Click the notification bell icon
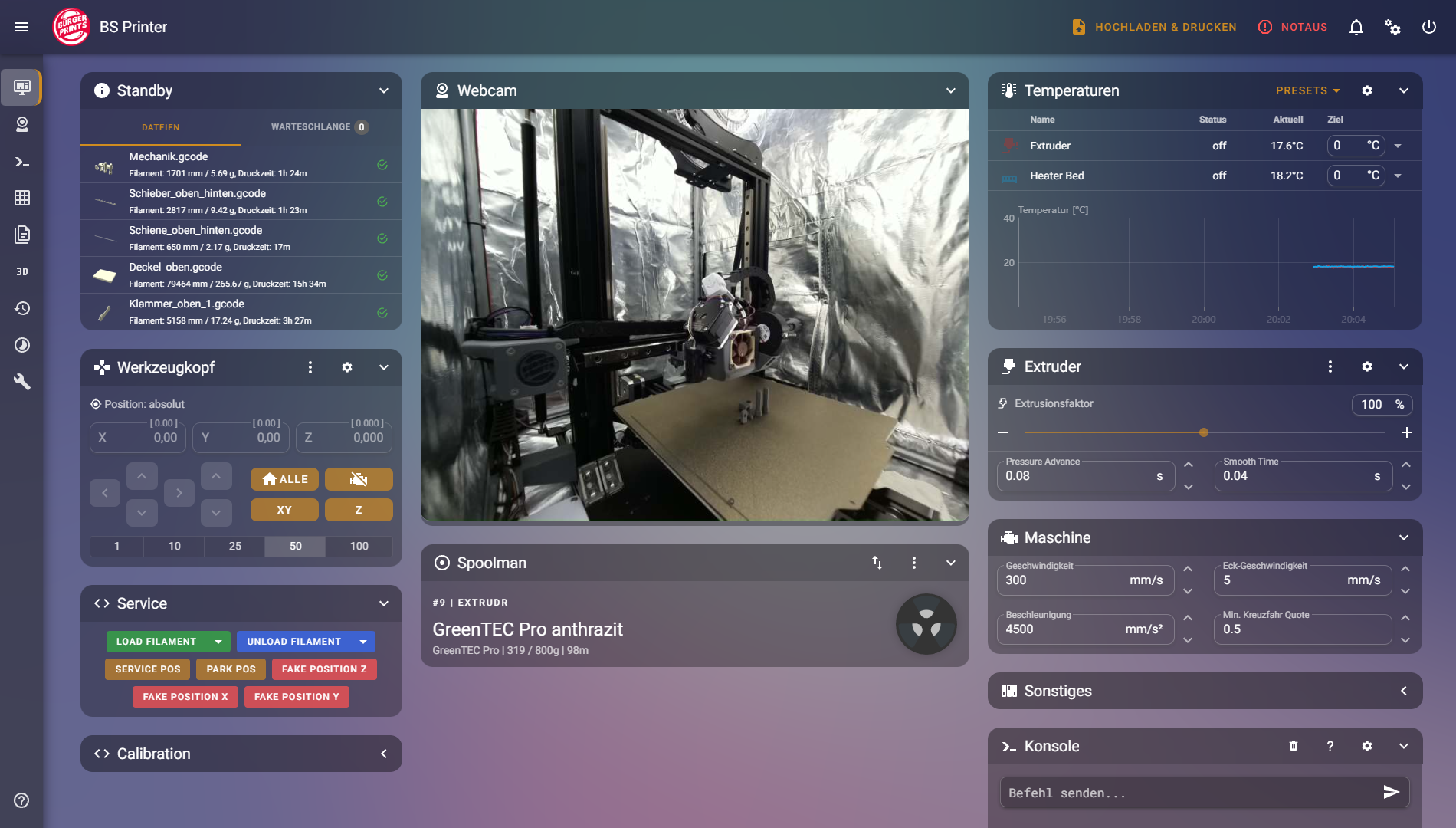The image size is (1456, 828). (x=1356, y=27)
